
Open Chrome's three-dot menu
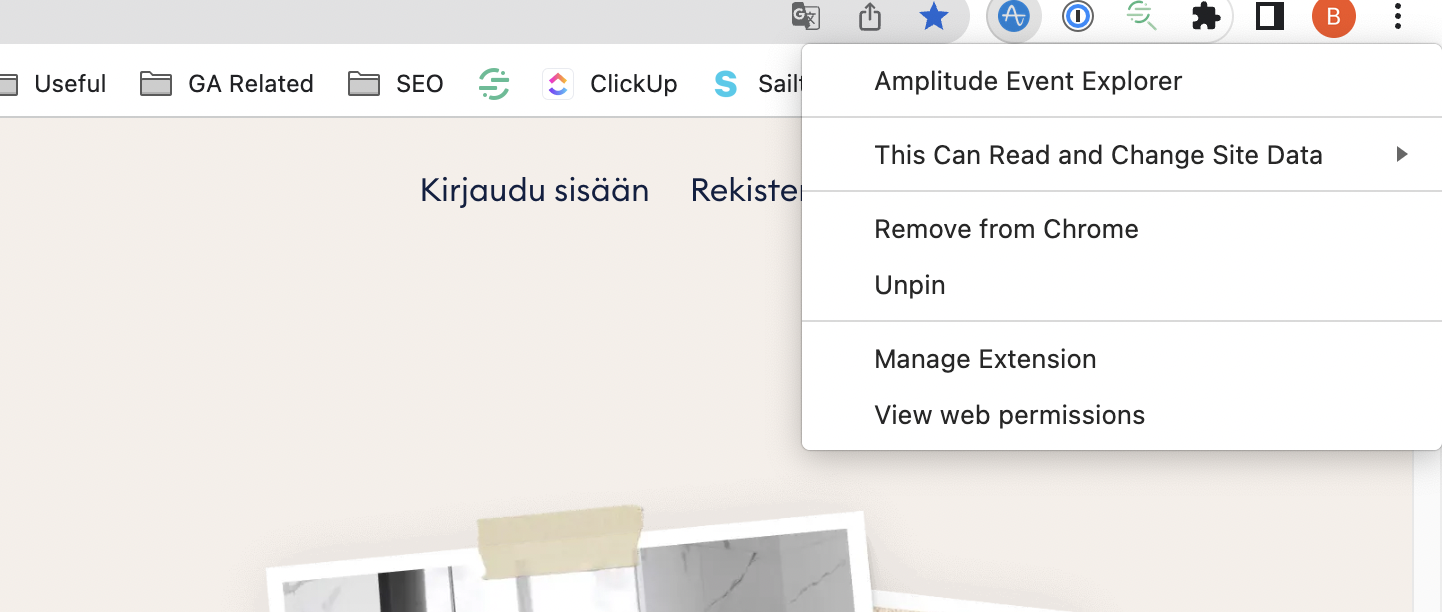point(1398,16)
